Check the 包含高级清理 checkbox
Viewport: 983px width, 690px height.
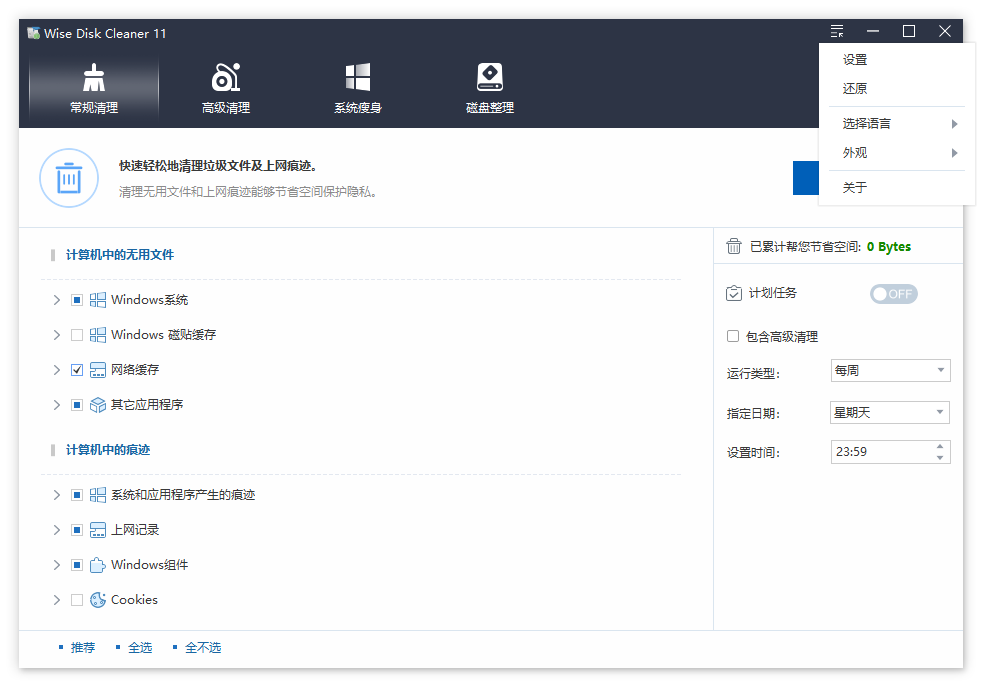click(733, 337)
